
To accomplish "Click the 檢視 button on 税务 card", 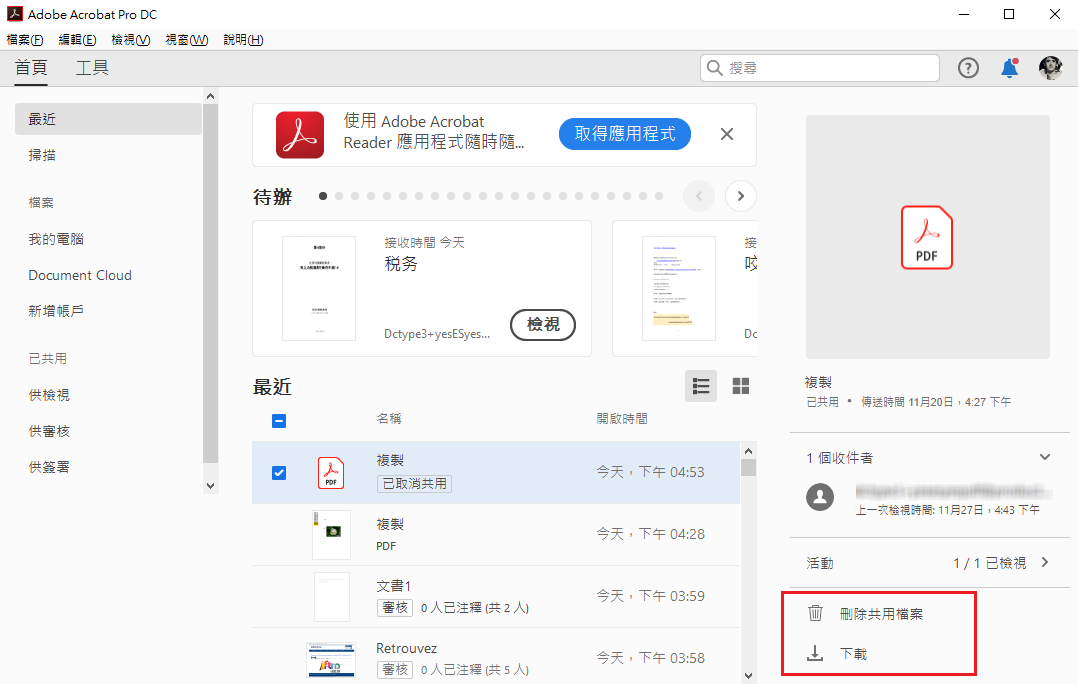I will coord(542,324).
